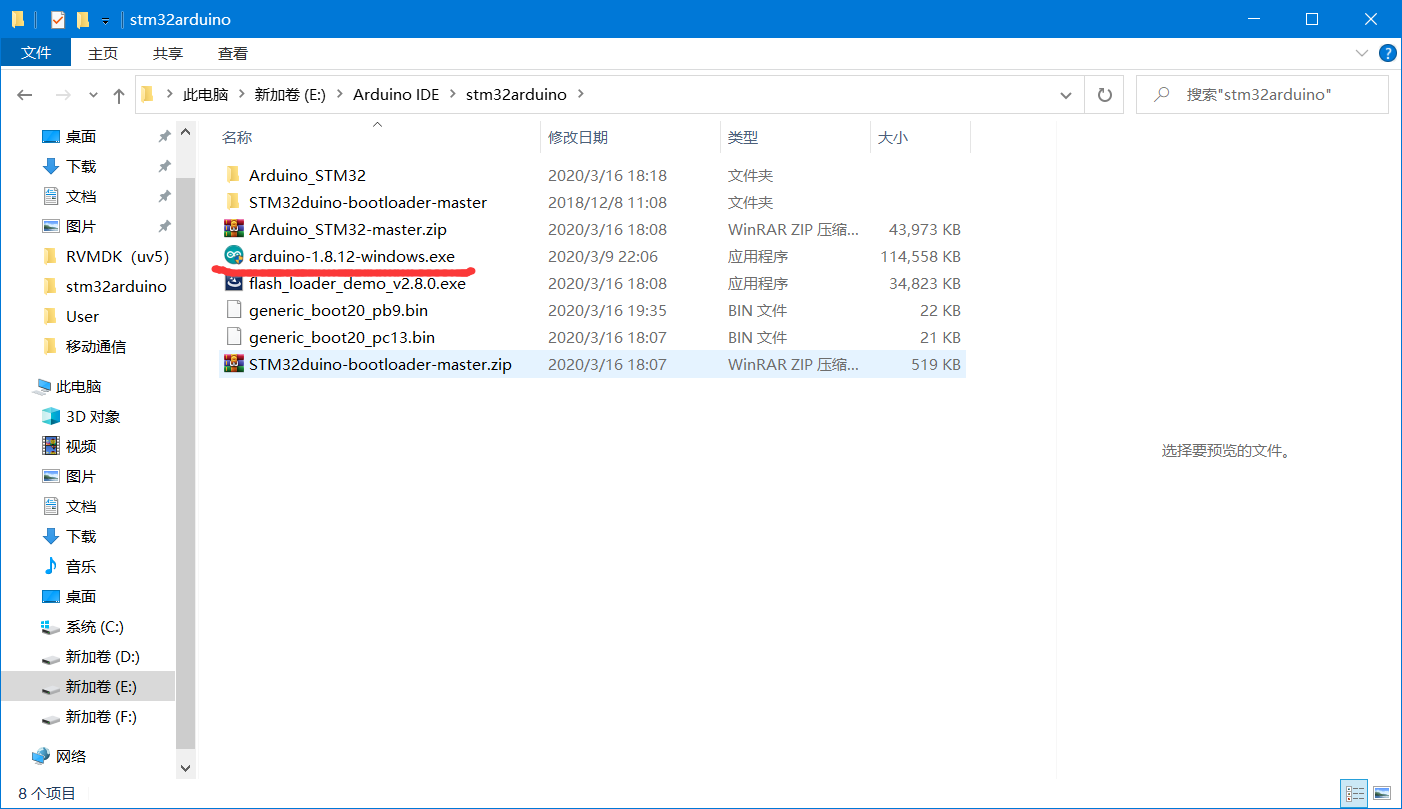Screen dimensions: 1402x809
Task: Open pinned 下载 in quick access
Action: point(81,167)
